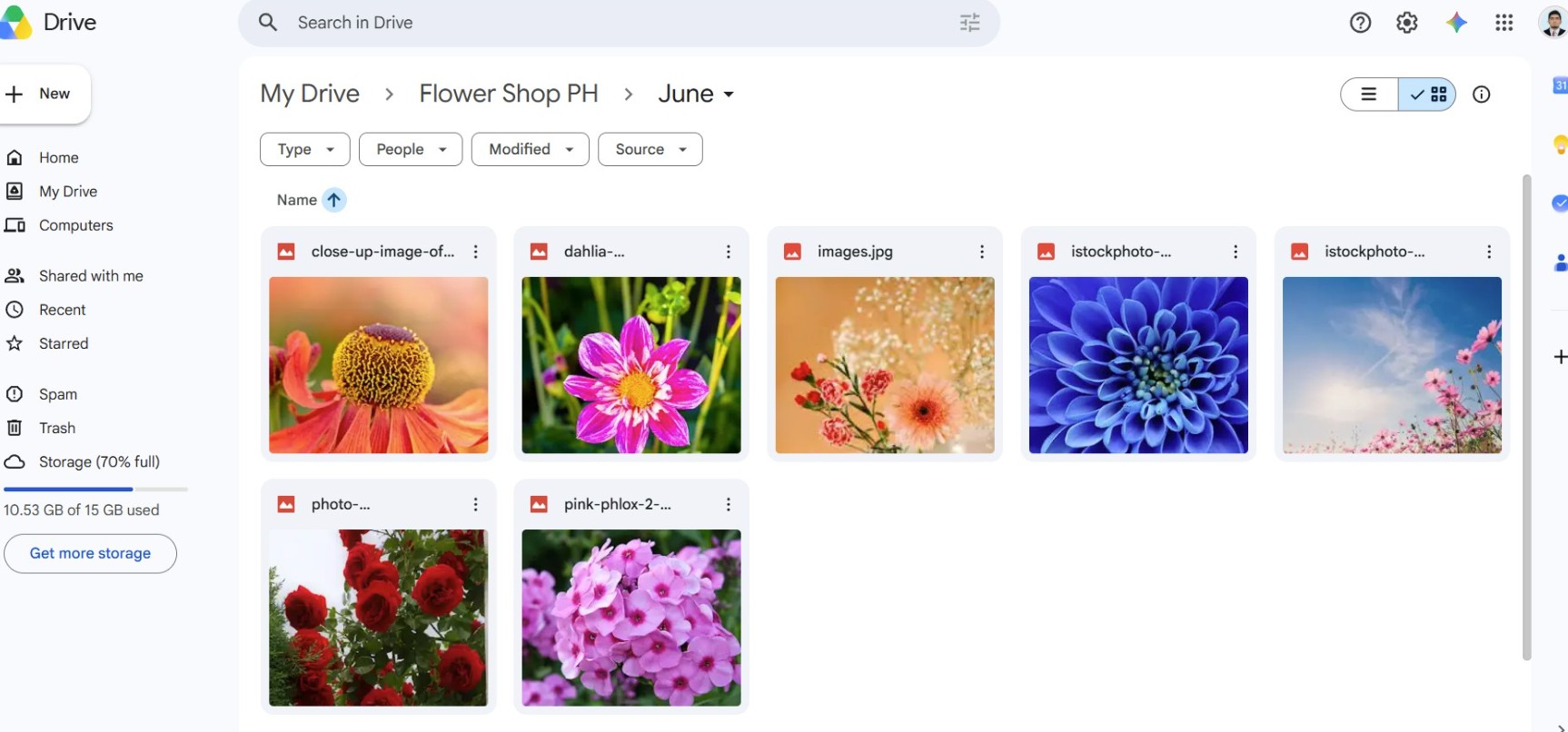Add side panel add-ons plus icon
1568x732 pixels.
[1560, 357]
